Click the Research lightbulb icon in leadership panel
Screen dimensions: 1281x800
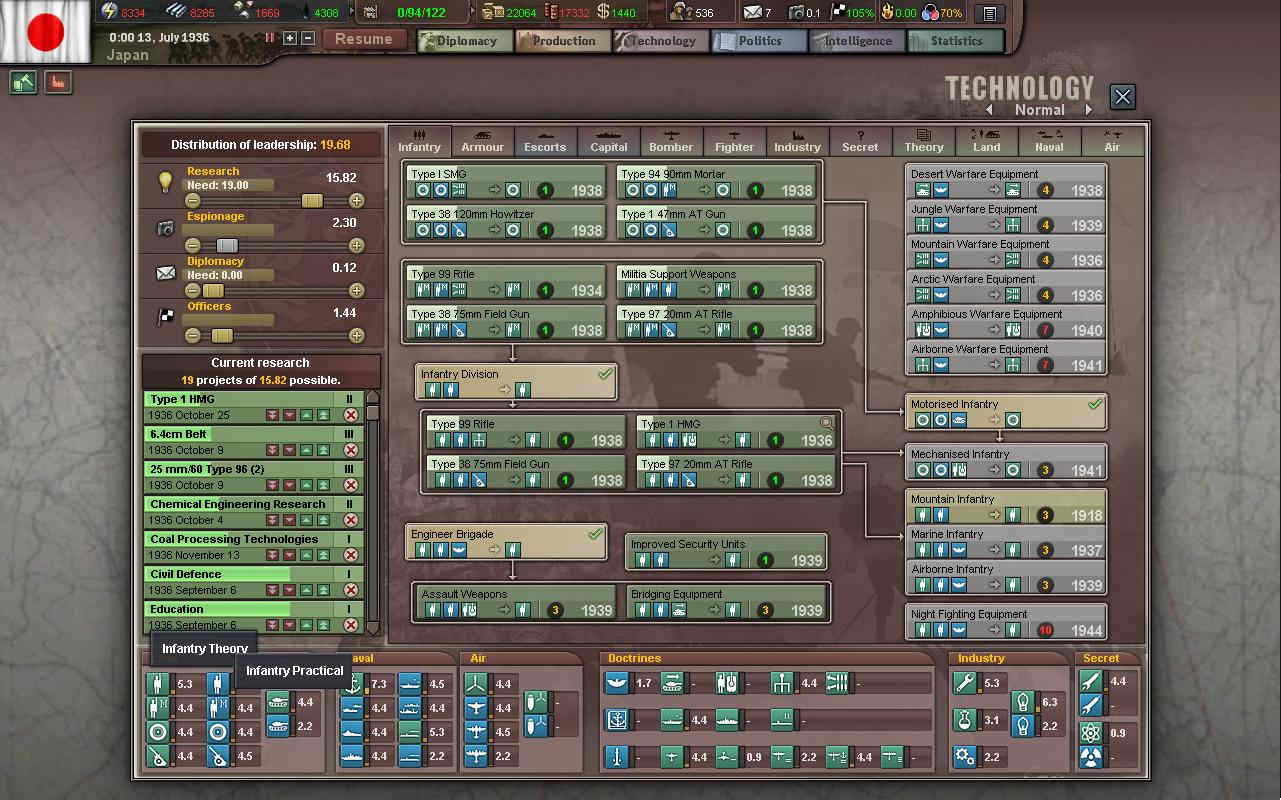[166, 181]
